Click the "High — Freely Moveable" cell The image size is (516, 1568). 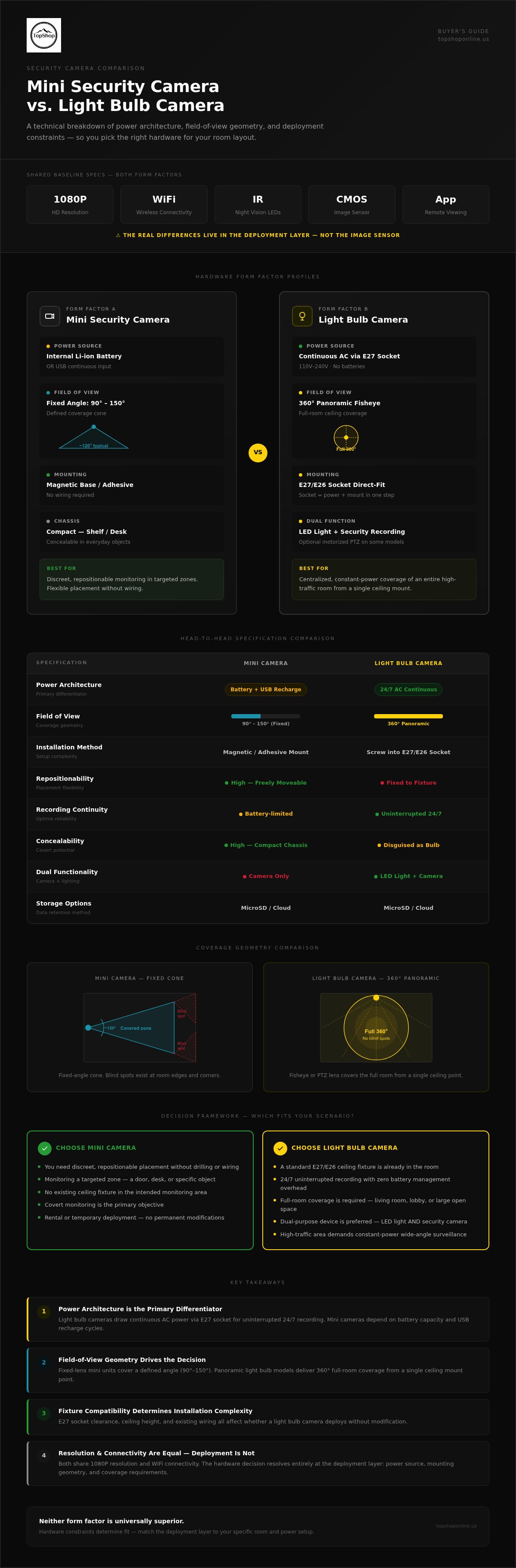266,783
